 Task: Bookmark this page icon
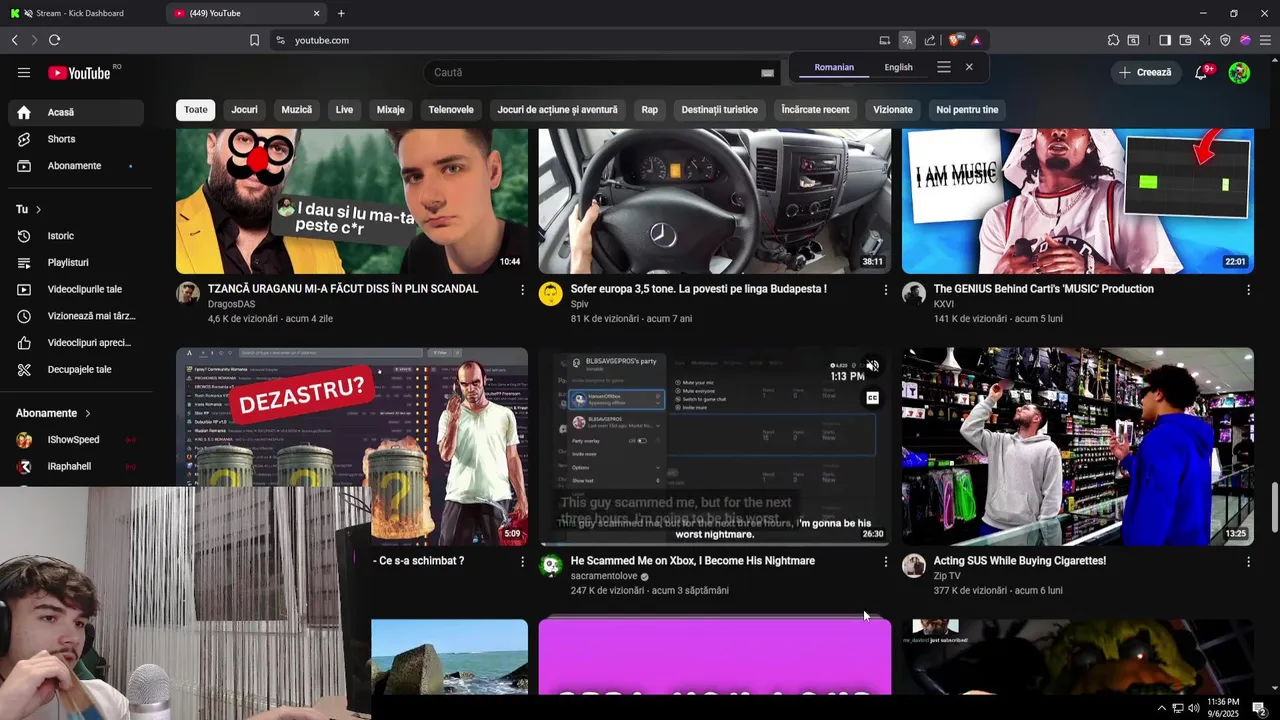click(254, 40)
